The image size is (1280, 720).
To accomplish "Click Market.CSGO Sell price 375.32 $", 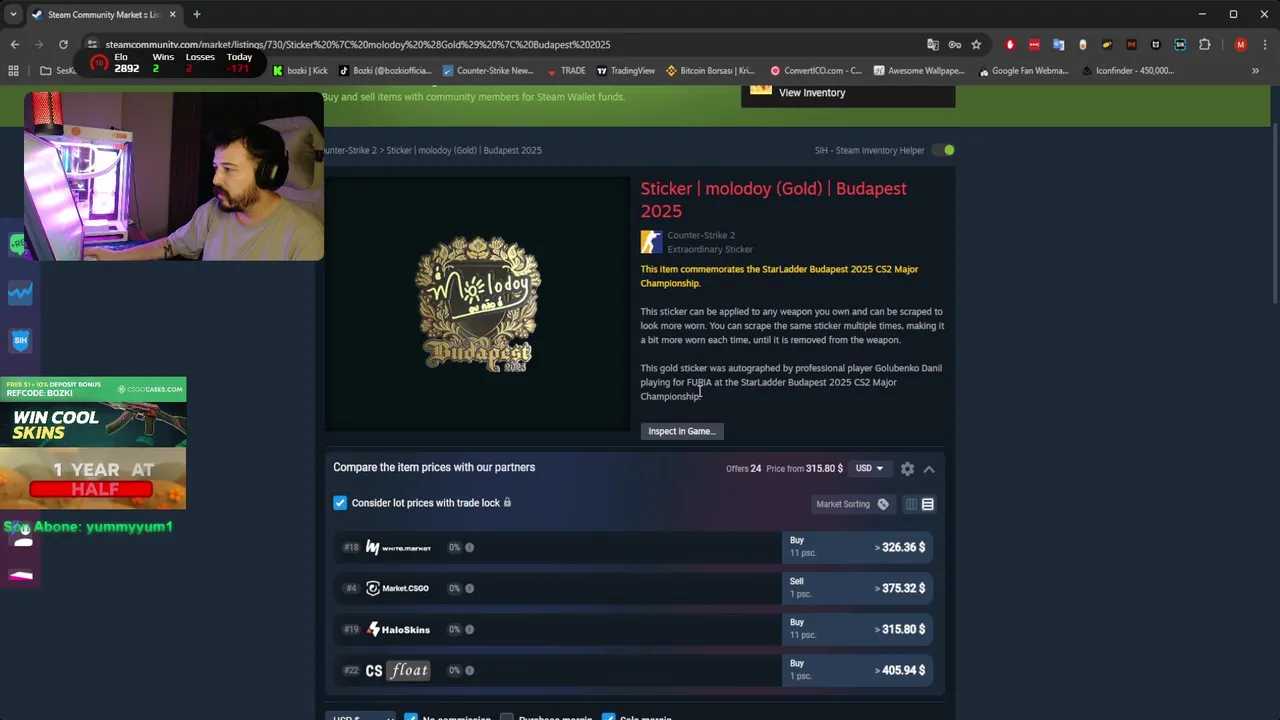I will coord(857,588).
